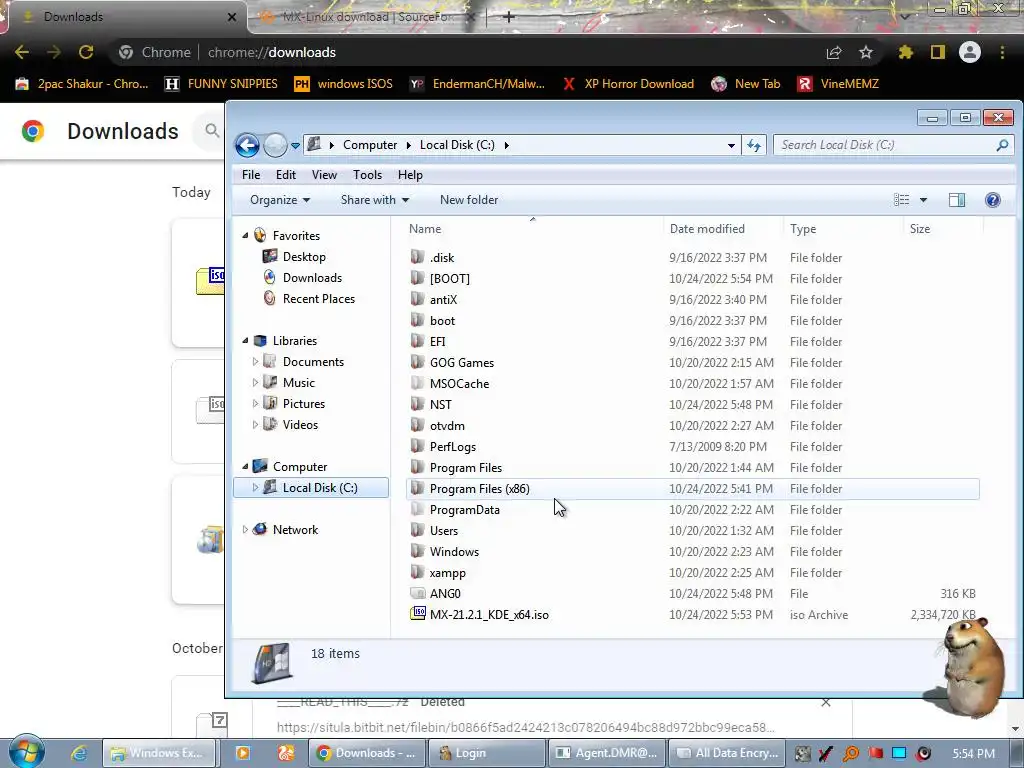Click the Size column header
Image resolution: width=1024 pixels, height=768 pixels.
click(x=920, y=229)
